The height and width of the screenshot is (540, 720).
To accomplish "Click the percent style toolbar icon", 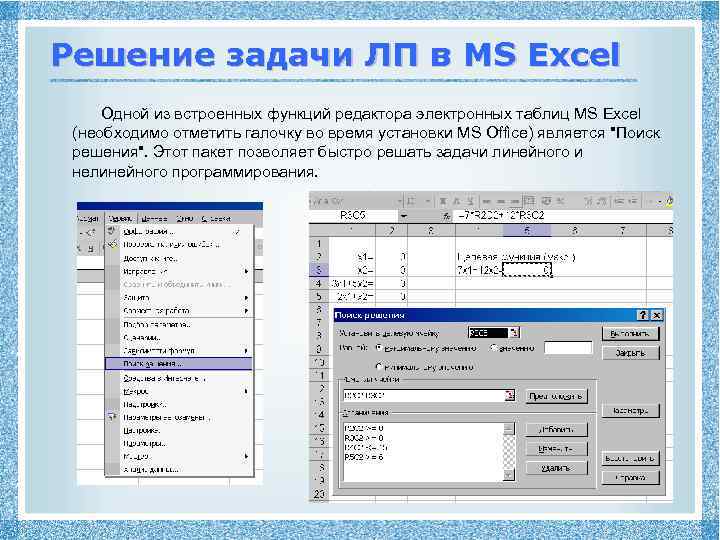I will click(561, 201).
